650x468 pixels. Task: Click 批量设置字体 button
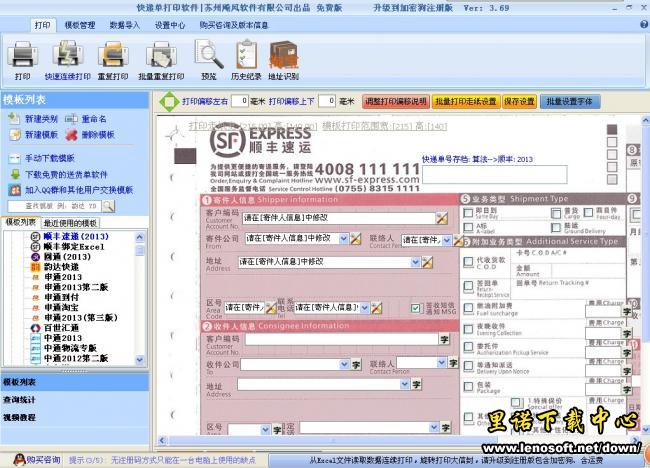pyautogui.click(x=570, y=102)
